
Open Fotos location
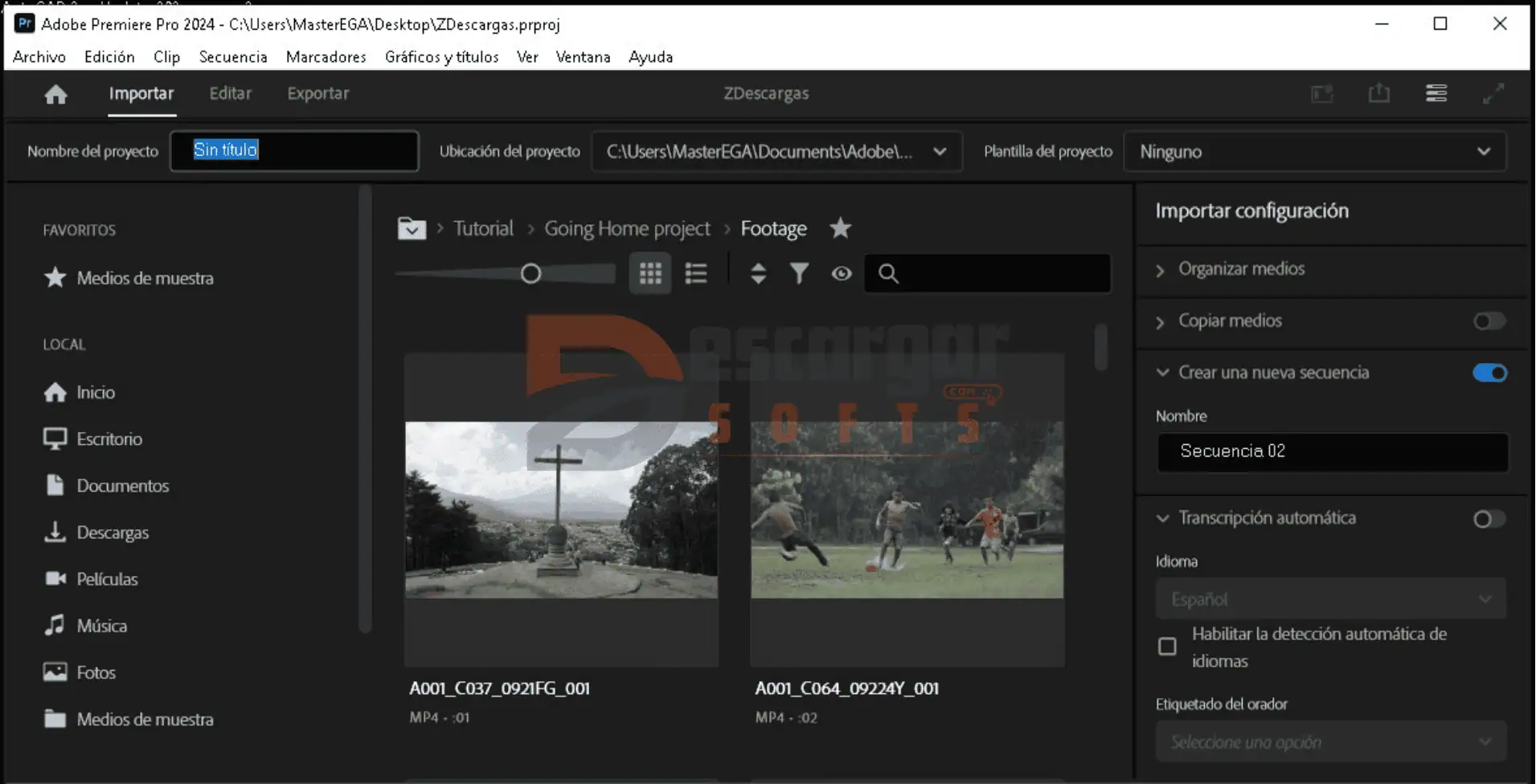click(79, 672)
